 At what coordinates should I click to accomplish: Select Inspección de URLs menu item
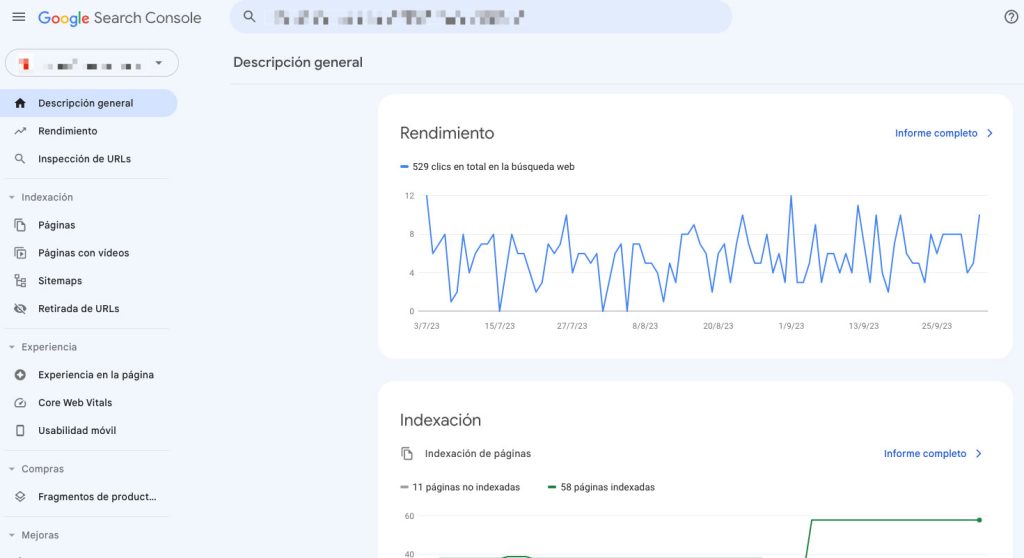point(84,159)
